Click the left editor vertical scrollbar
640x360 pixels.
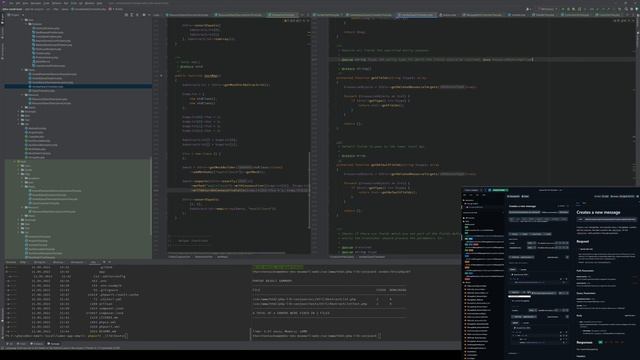coord(309,190)
